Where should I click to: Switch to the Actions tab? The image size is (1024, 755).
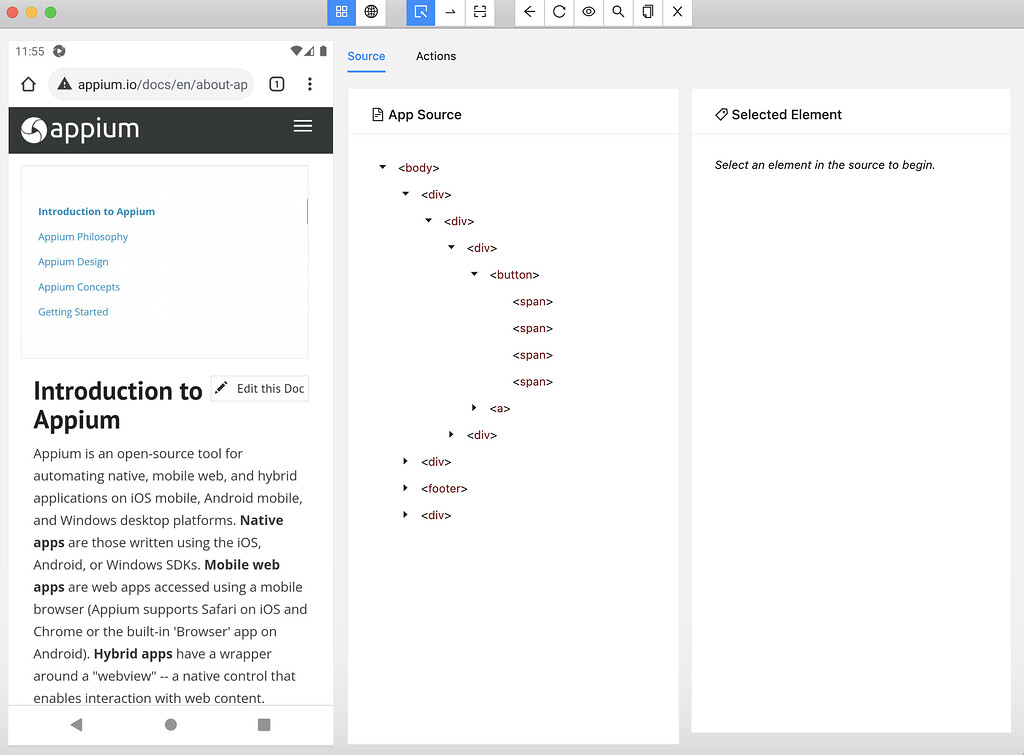point(436,57)
